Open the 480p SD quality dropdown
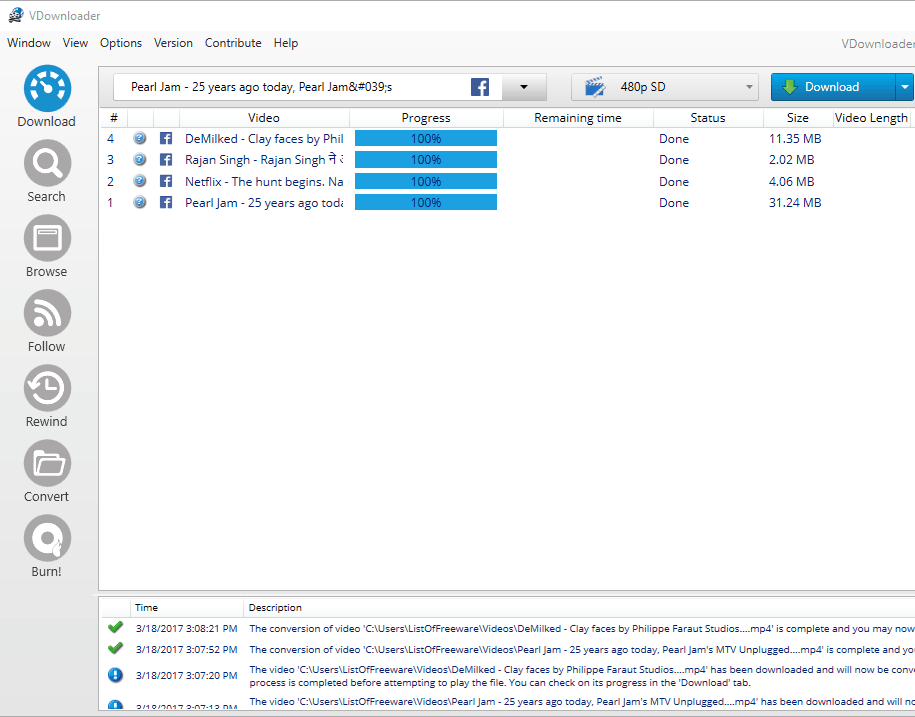 coord(665,87)
